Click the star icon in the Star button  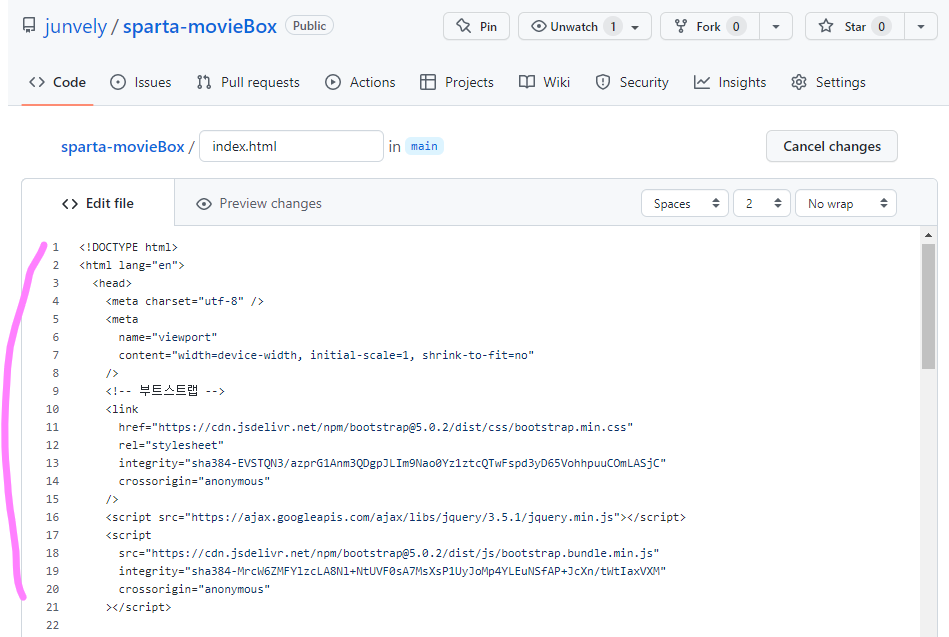(826, 26)
